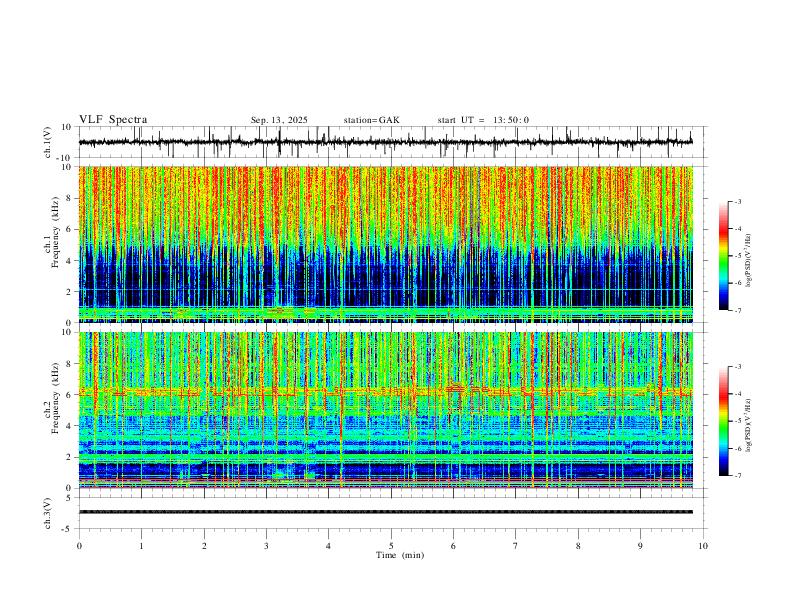The image size is (792, 612).
Task: Click the time axis tick label '10'
Action: [x=703, y=546]
